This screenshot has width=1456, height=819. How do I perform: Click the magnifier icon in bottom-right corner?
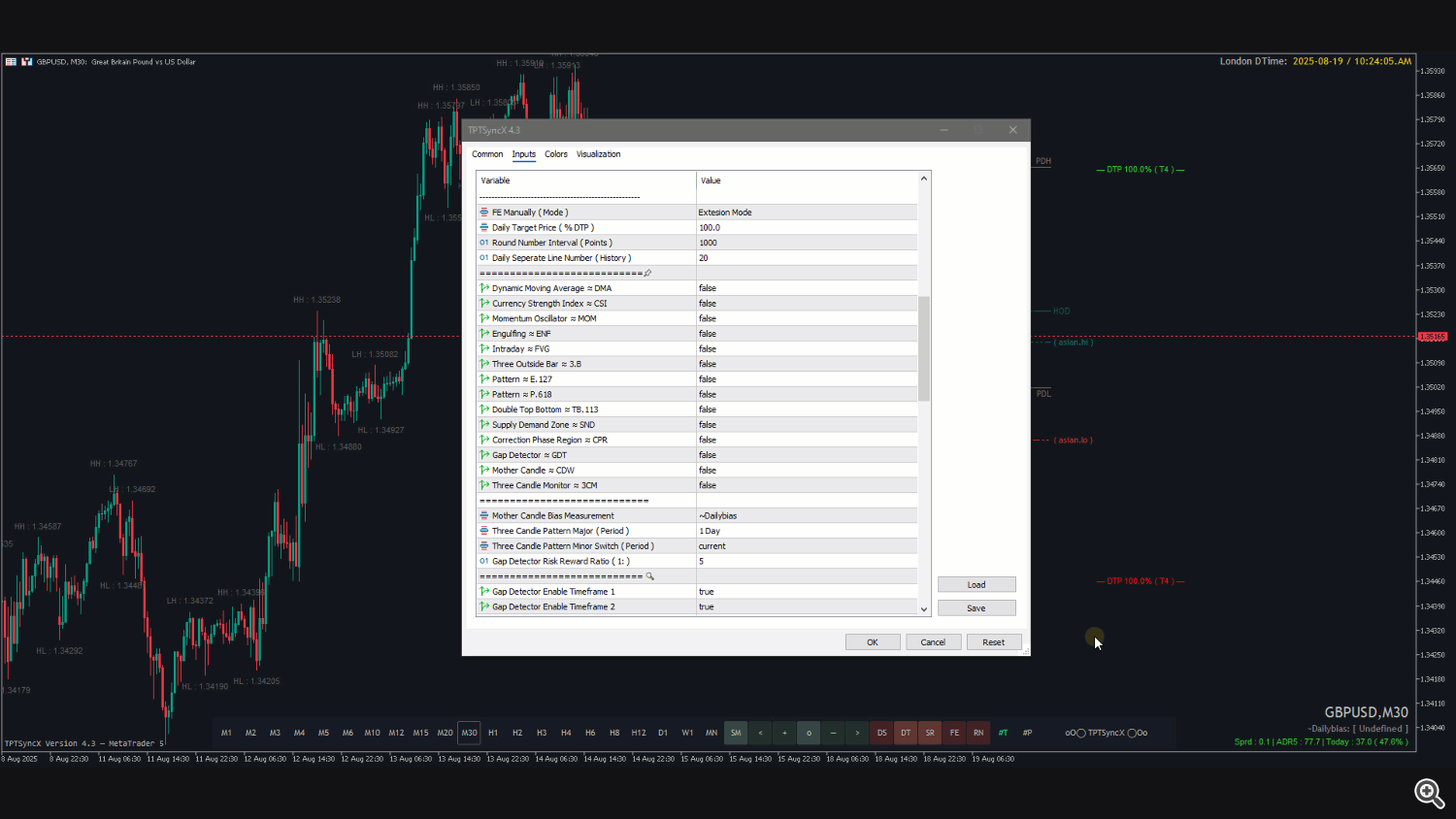1428,793
